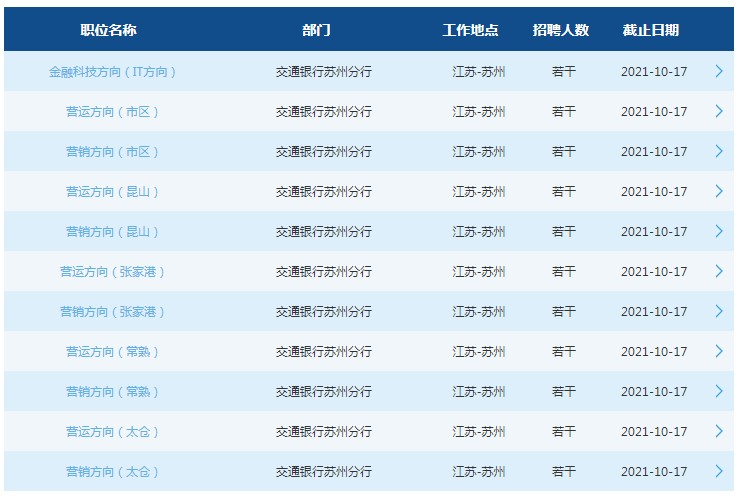Click the chevron beside 营销方向（市区）row

coord(718,152)
